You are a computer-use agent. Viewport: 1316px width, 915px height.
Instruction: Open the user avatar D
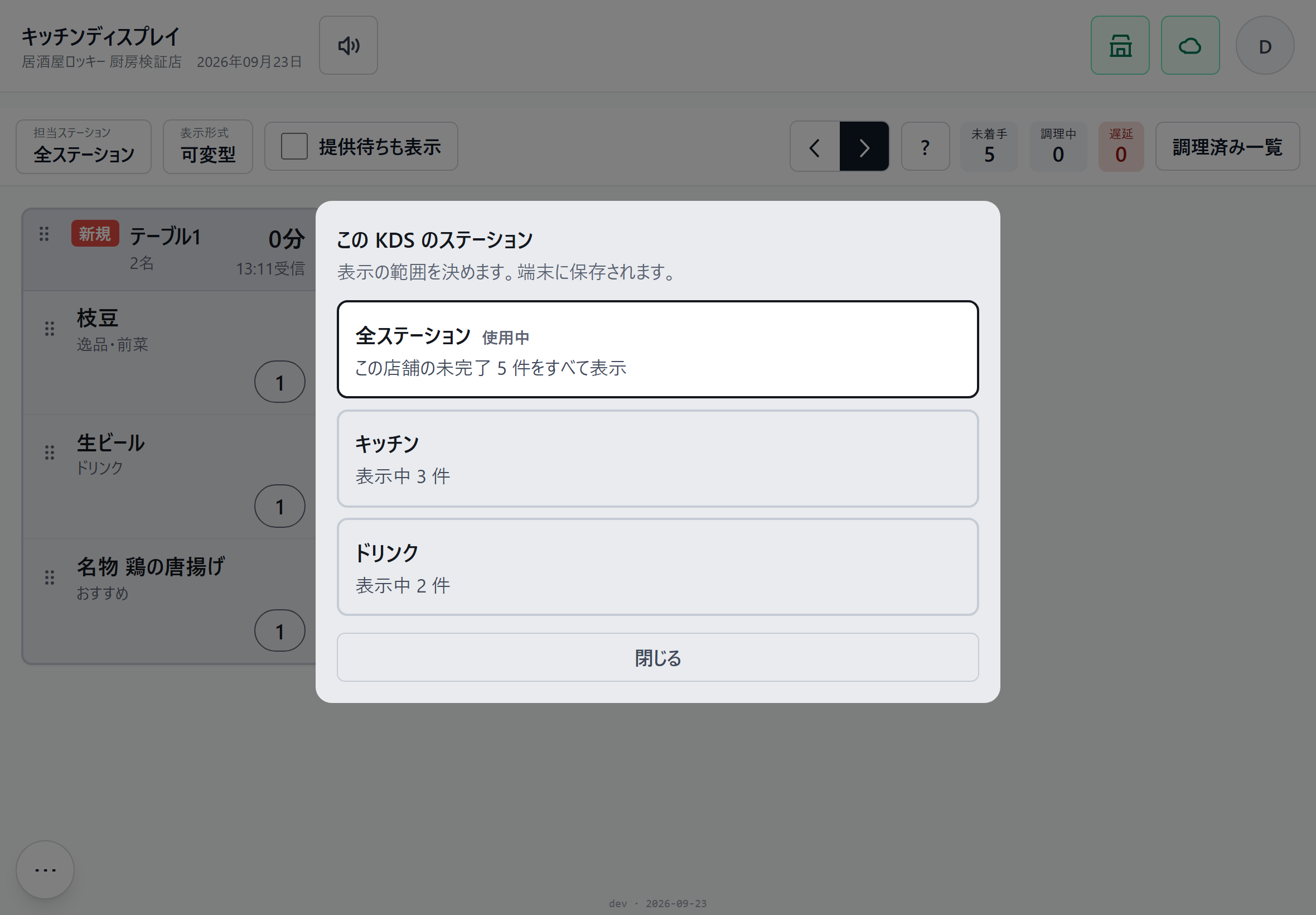1265,45
